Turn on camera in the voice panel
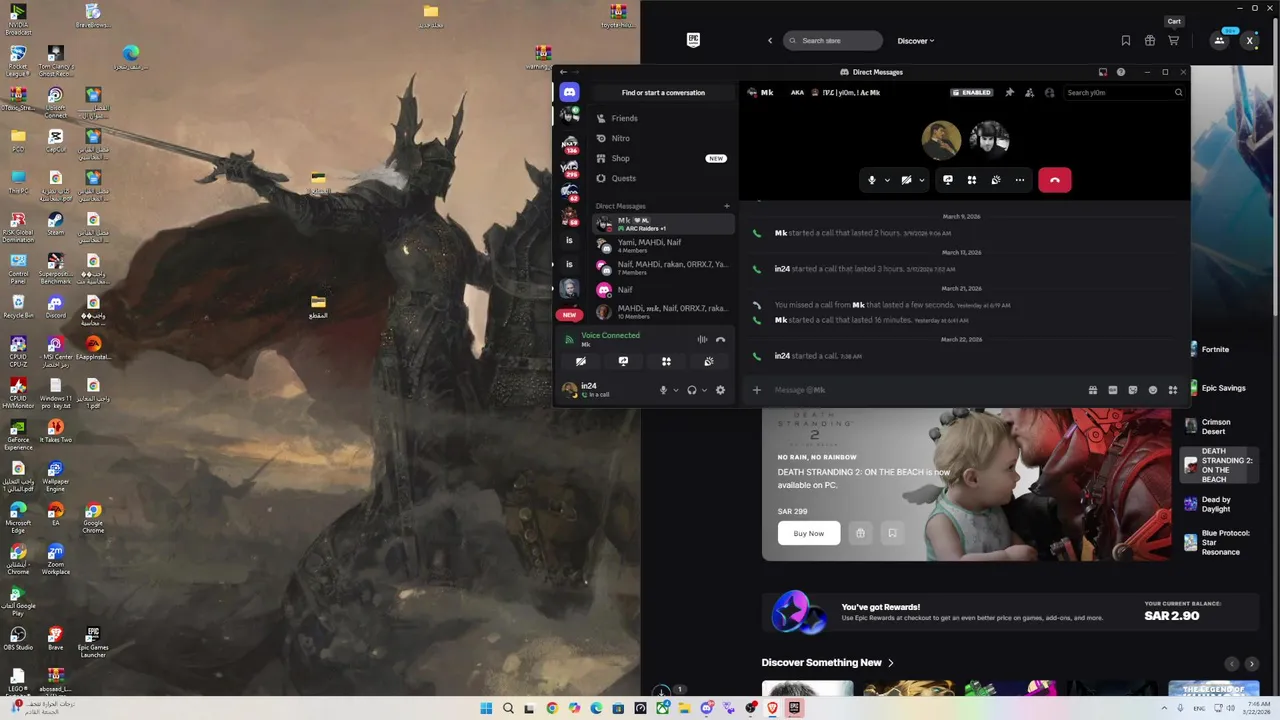 pos(580,362)
